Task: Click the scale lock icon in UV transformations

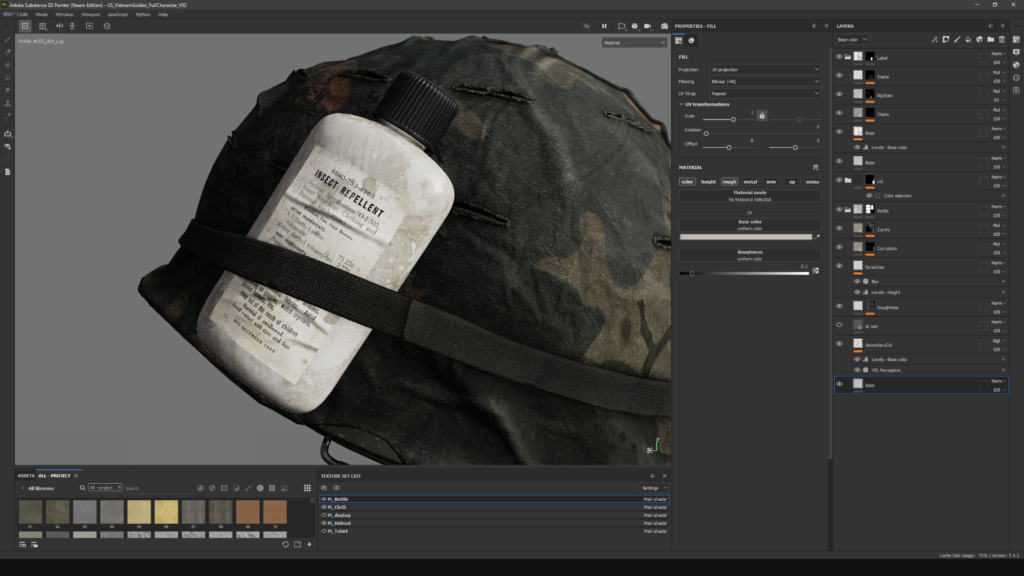Action: pyautogui.click(x=761, y=116)
